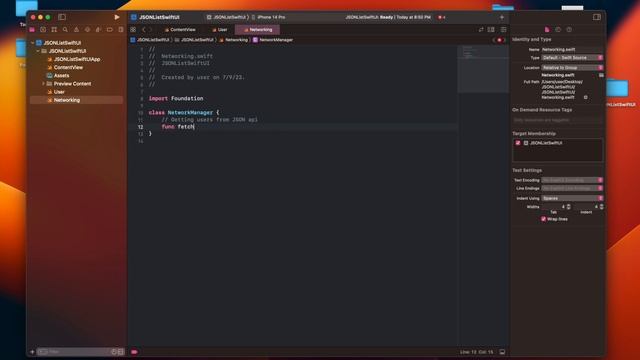640x360 pixels.
Task: Open User file in navigator
Action: 59,92
